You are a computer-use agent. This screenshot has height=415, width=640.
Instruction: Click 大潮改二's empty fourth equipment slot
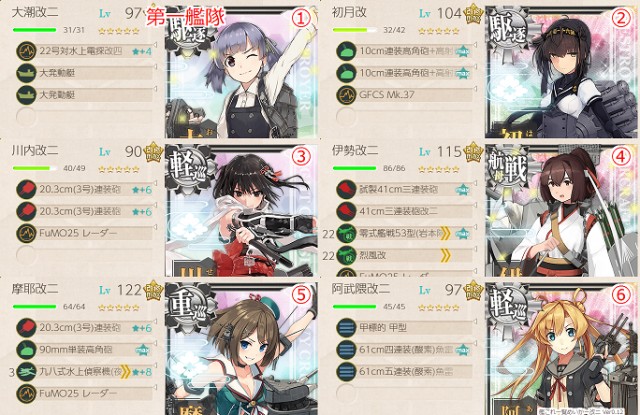[x=26, y=117]
